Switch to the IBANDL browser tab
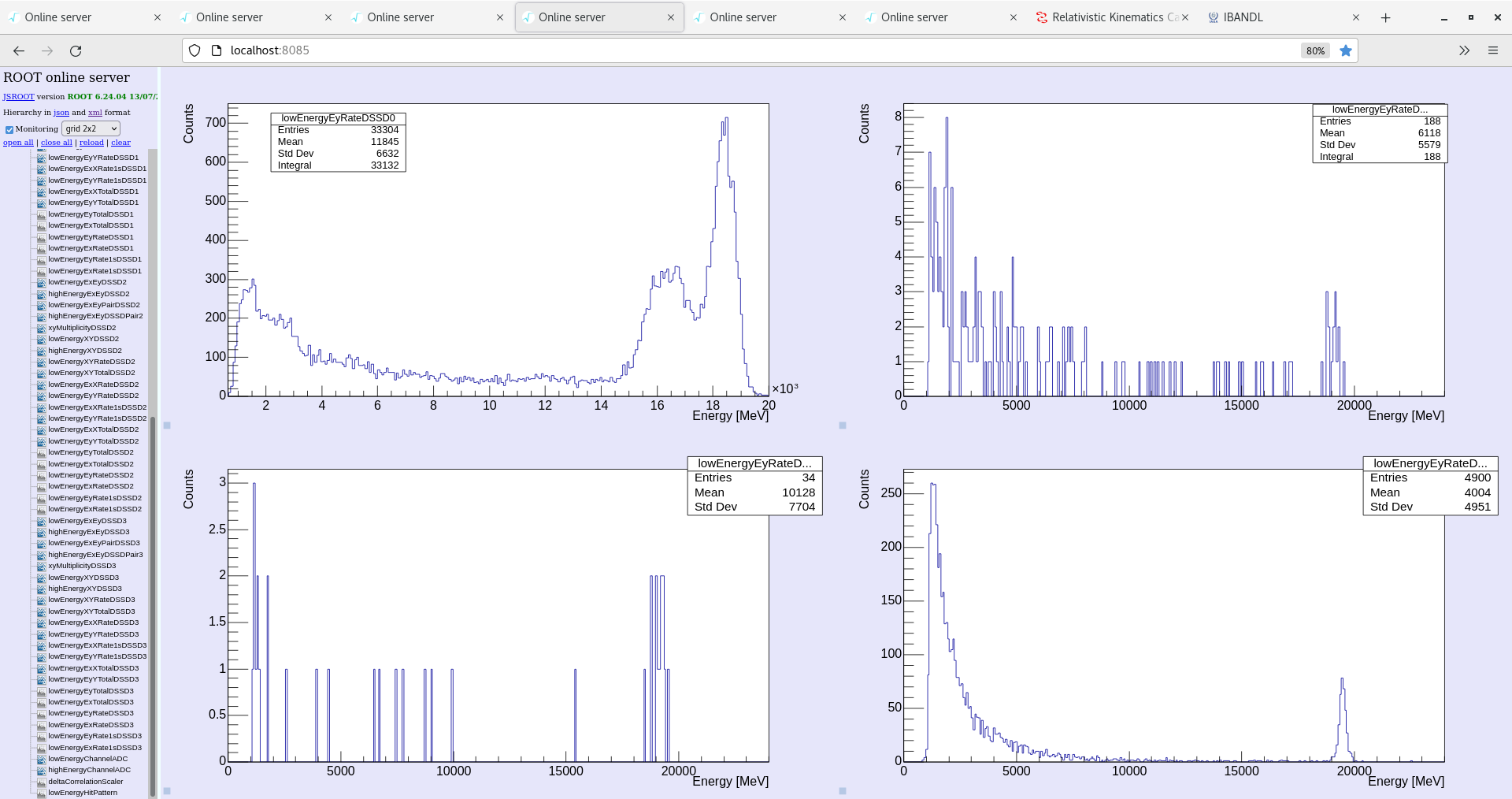Image resolution: width=1512 pixels, height=799 pixels. 1241,17
